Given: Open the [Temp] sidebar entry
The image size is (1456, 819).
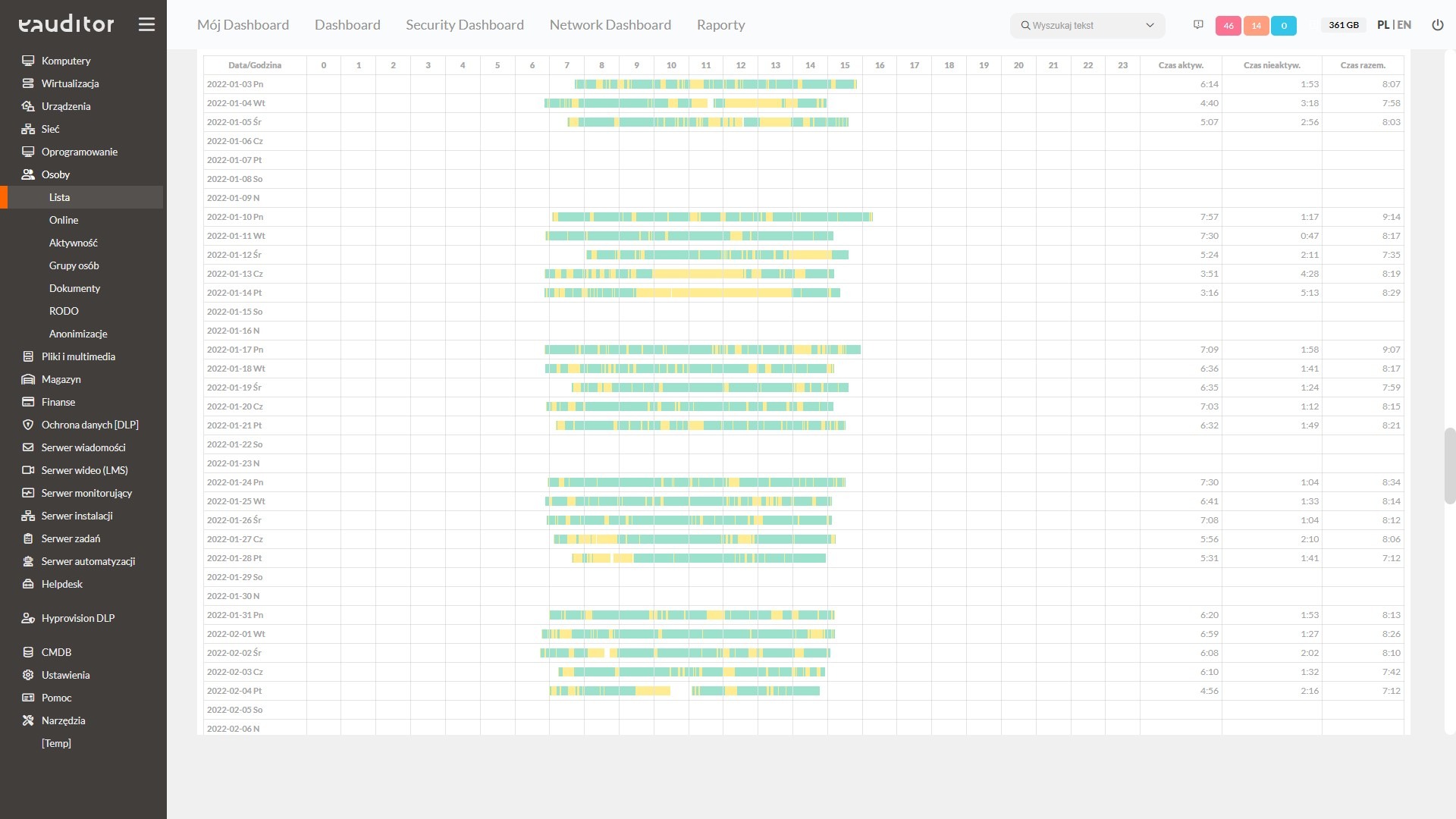Looking at the screenshot, I should click(x=56, y=743).
